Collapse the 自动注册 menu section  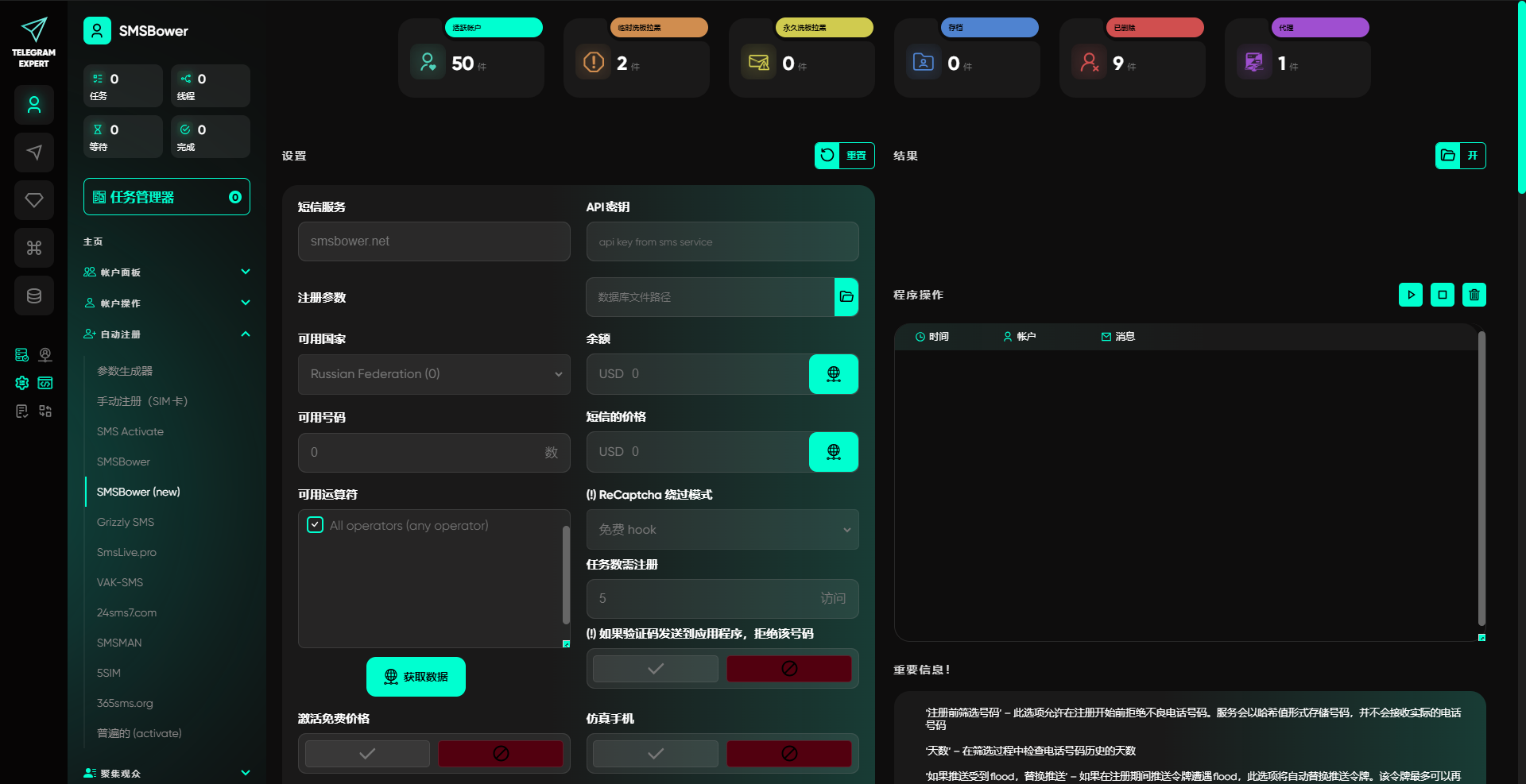click(167, 334)
